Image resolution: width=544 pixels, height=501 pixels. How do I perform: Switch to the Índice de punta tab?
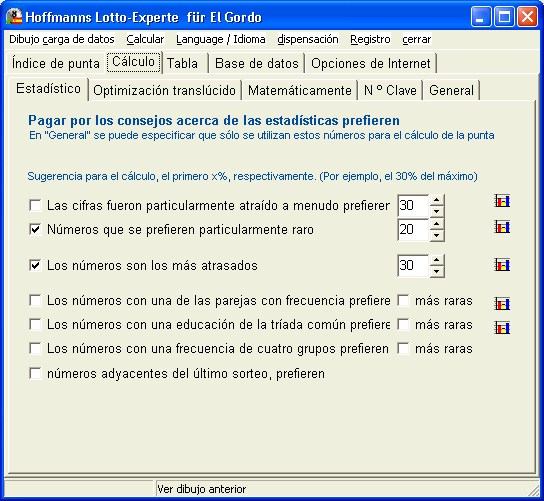coord(56,63)
